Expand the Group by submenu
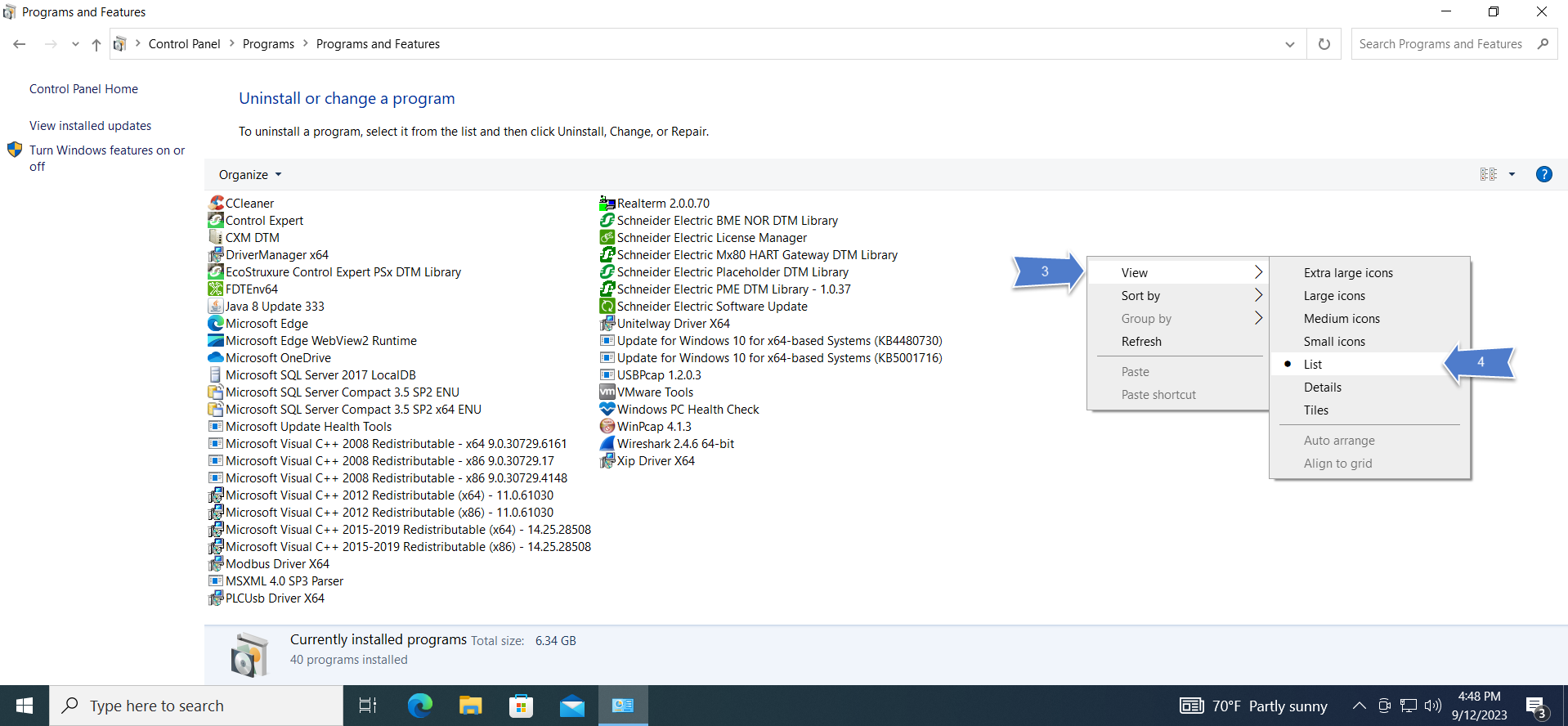The width and height of the screenshot is (1568, 726). 1178,318
